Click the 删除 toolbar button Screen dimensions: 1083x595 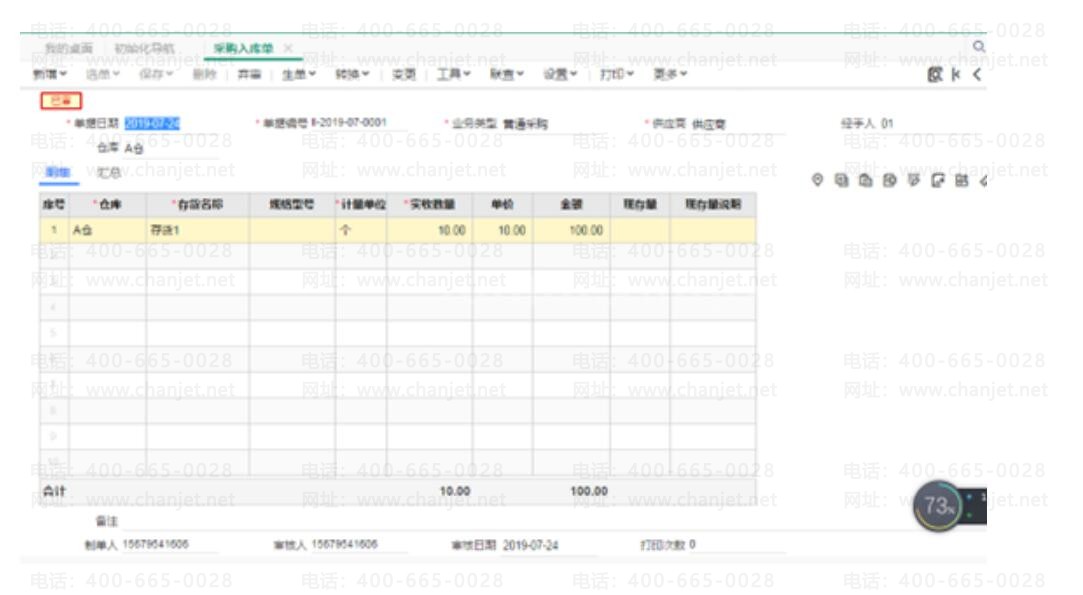tap(204, 74)
